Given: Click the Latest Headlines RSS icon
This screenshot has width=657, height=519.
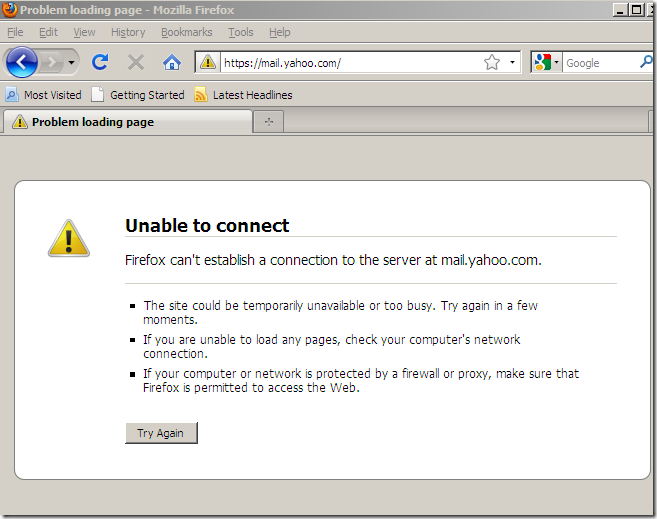Looking at the screenshot, I should pos(201,95).
